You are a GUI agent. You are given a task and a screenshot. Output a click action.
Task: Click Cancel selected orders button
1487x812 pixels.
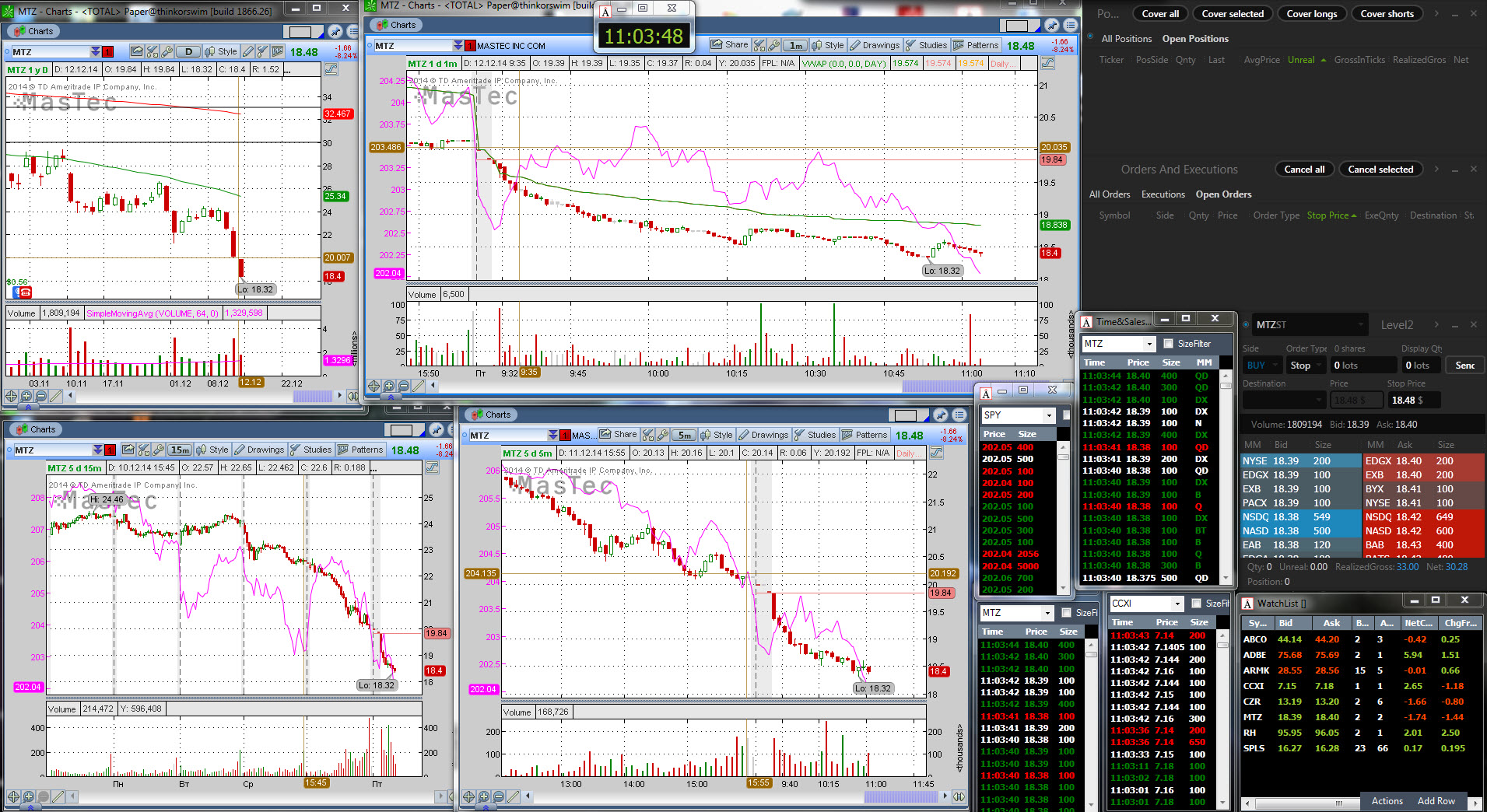click(x=1380, y=170)
